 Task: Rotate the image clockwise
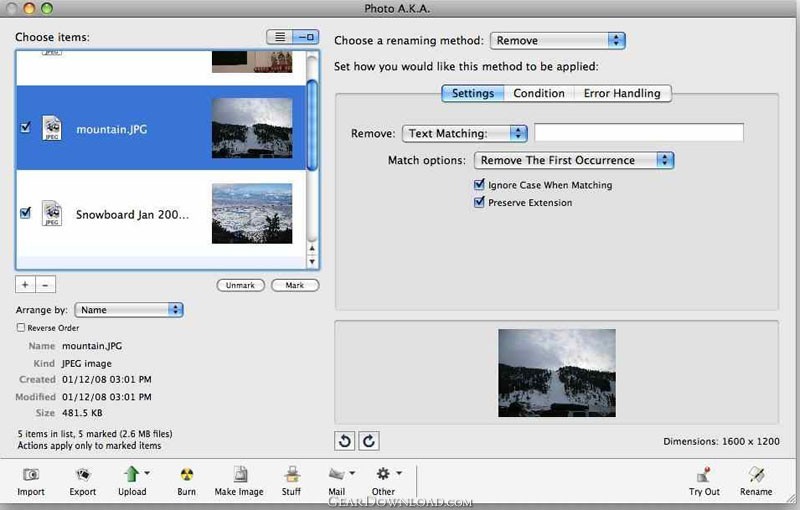369,441
